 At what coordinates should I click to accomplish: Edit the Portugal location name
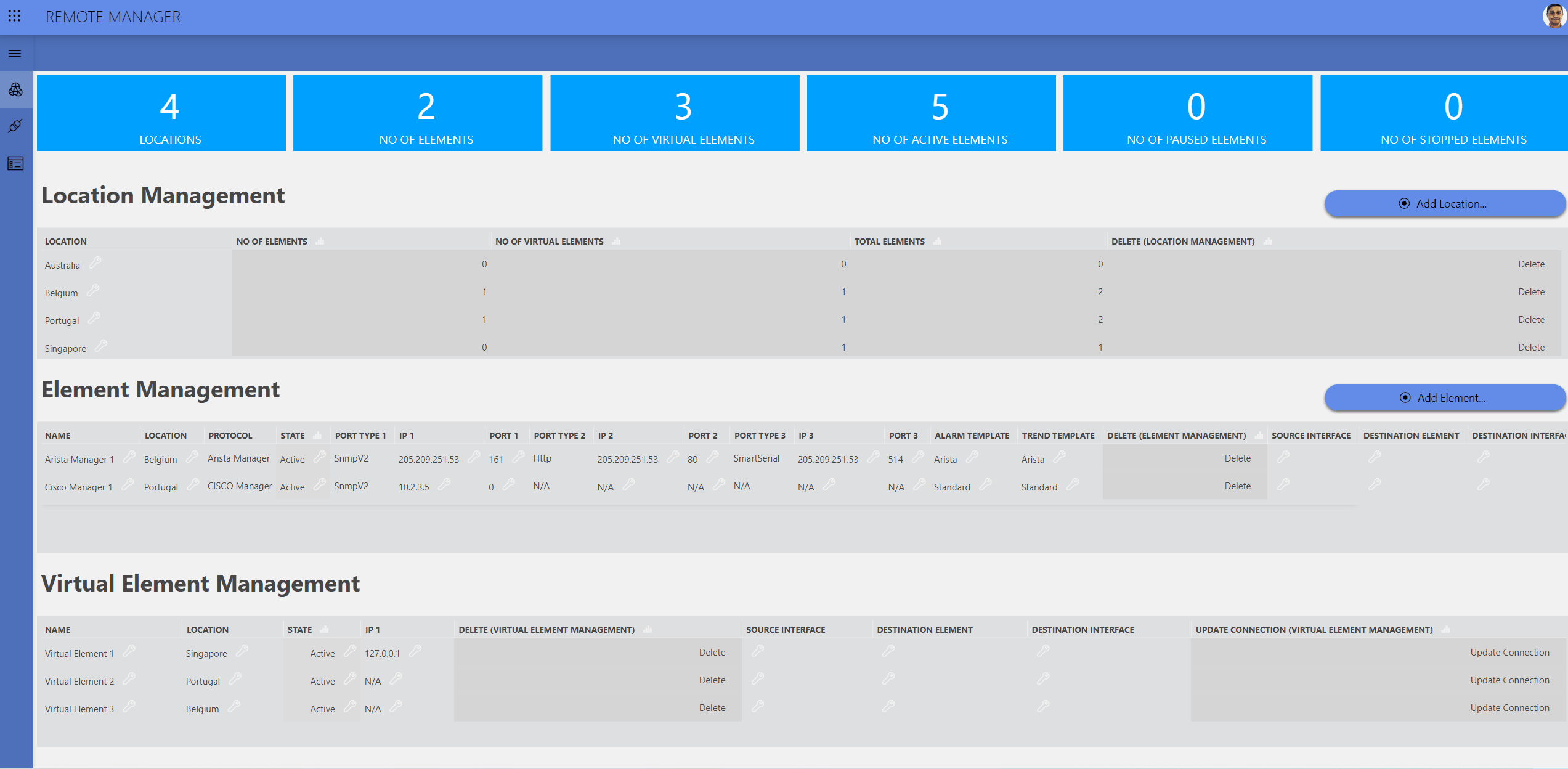click(94, 319)
